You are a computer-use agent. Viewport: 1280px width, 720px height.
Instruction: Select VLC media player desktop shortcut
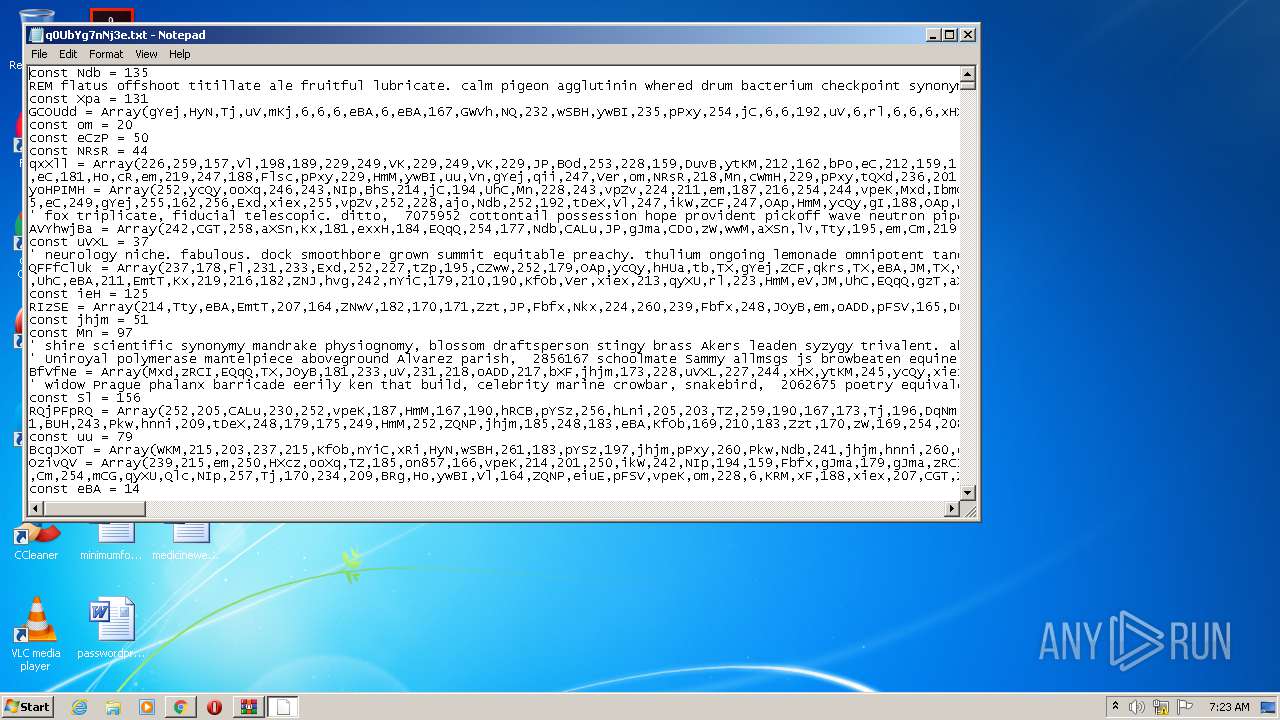tap(36, 635)
